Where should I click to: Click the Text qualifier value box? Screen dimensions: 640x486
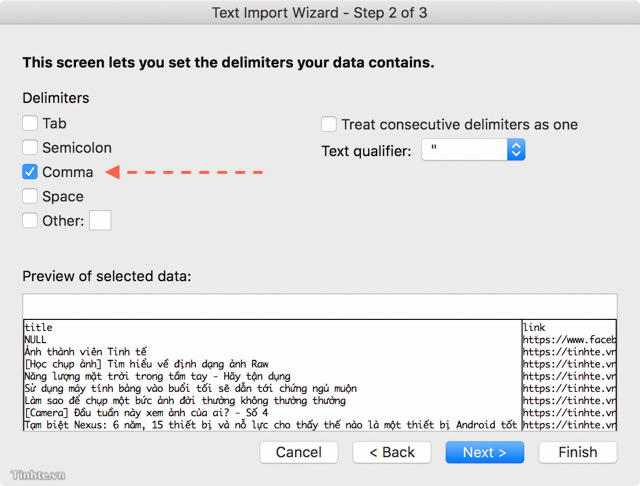(464, 150)
